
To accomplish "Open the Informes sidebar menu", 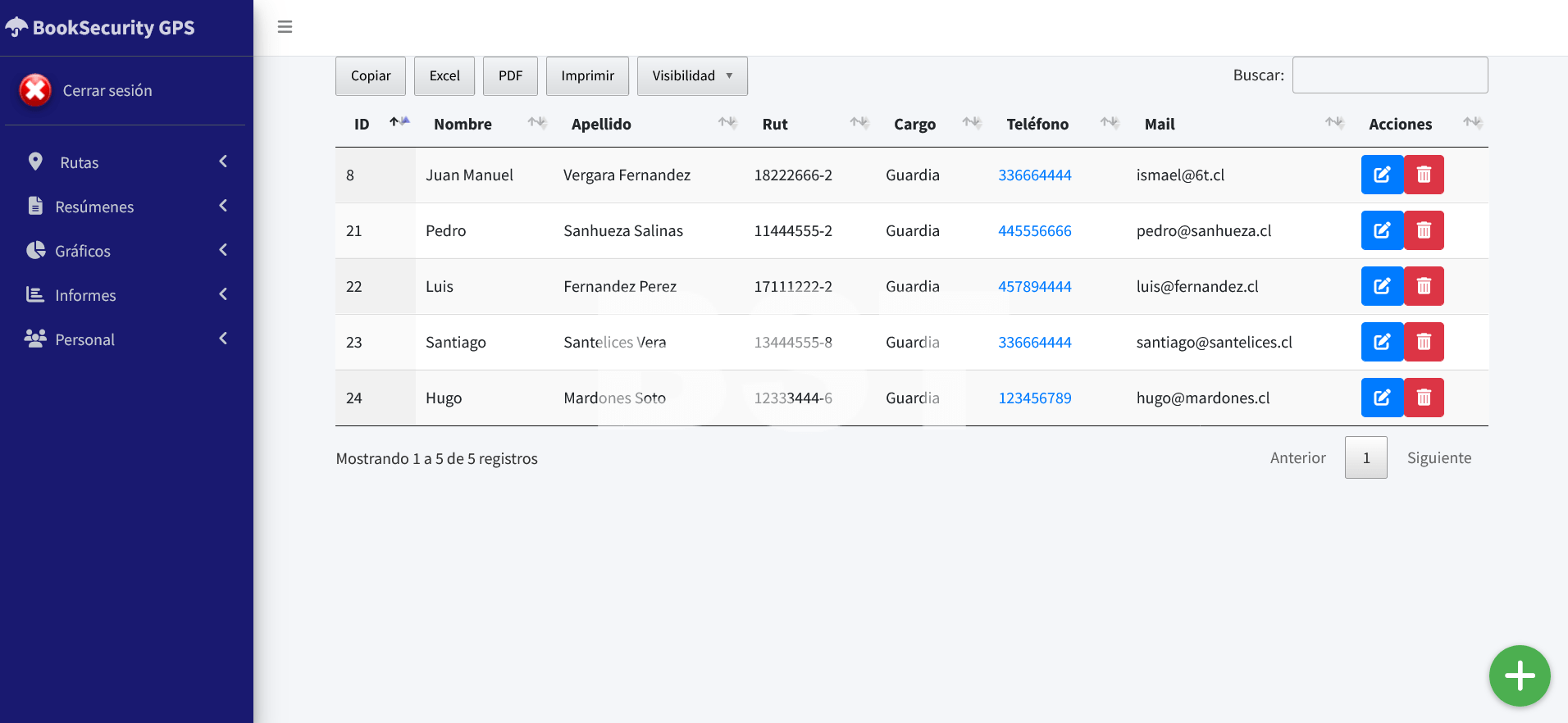I will coord(125,295).
